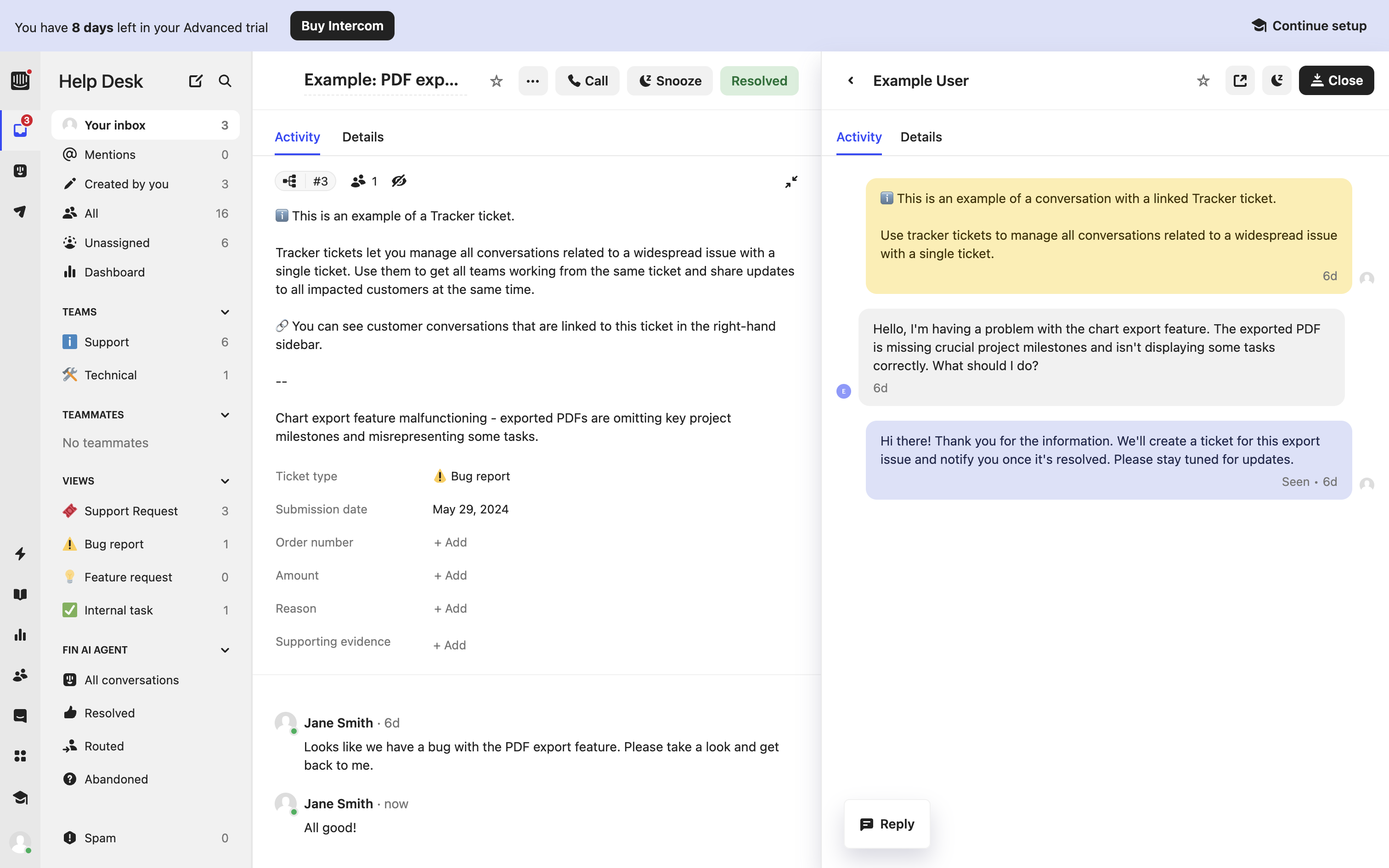Open the Resolved status dropdown

[759, 81]
